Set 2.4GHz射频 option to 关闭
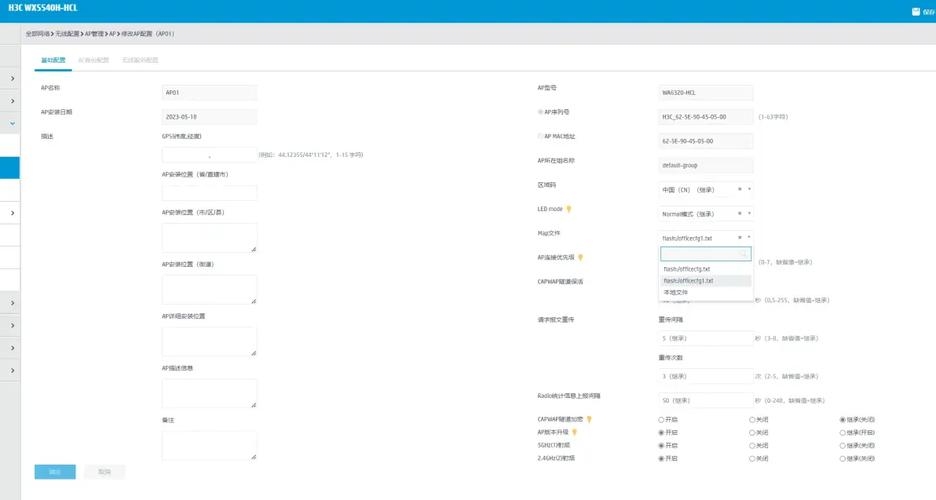Image resolution: width=936 pixels, height=500 pixels. 752,459
